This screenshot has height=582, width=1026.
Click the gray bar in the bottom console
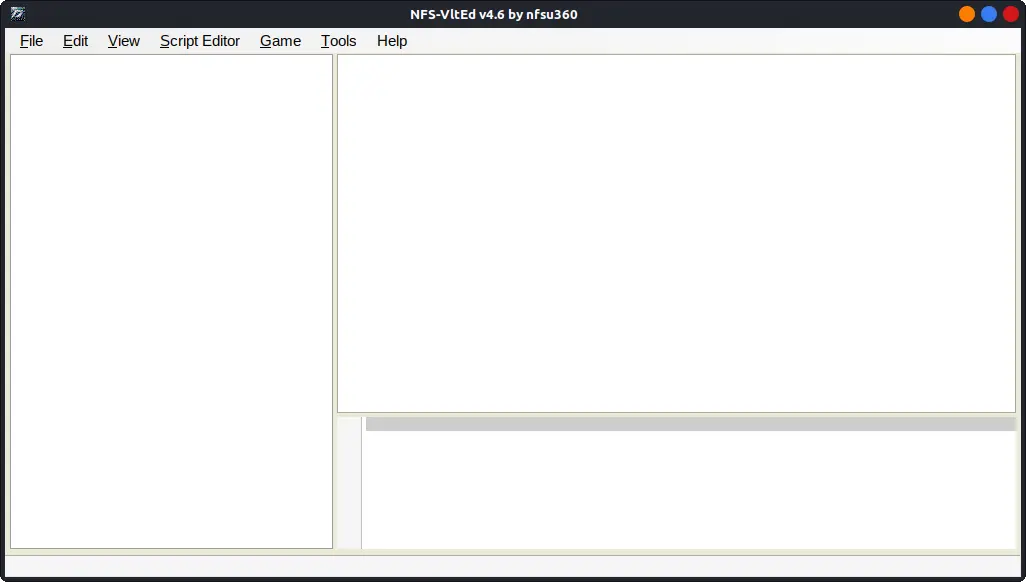(x=690, y=424)
